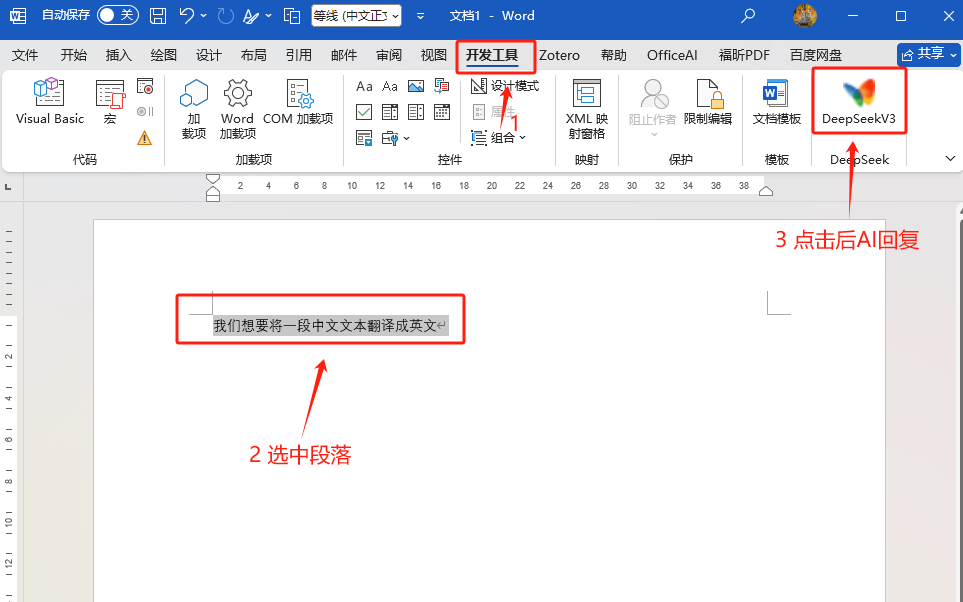The image size is (963, 602).
Task: Click the Redo arrow in title bar
Action: (225, 16)
